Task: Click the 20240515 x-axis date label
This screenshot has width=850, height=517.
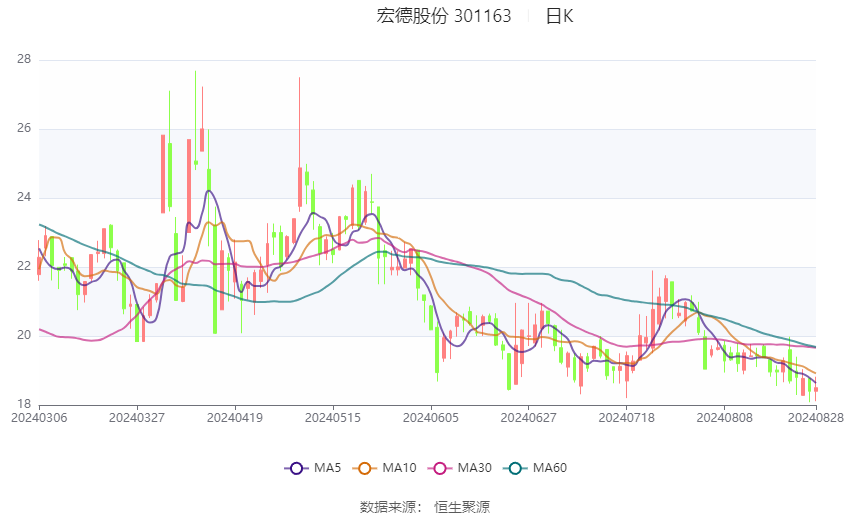Action: (333, 418)
